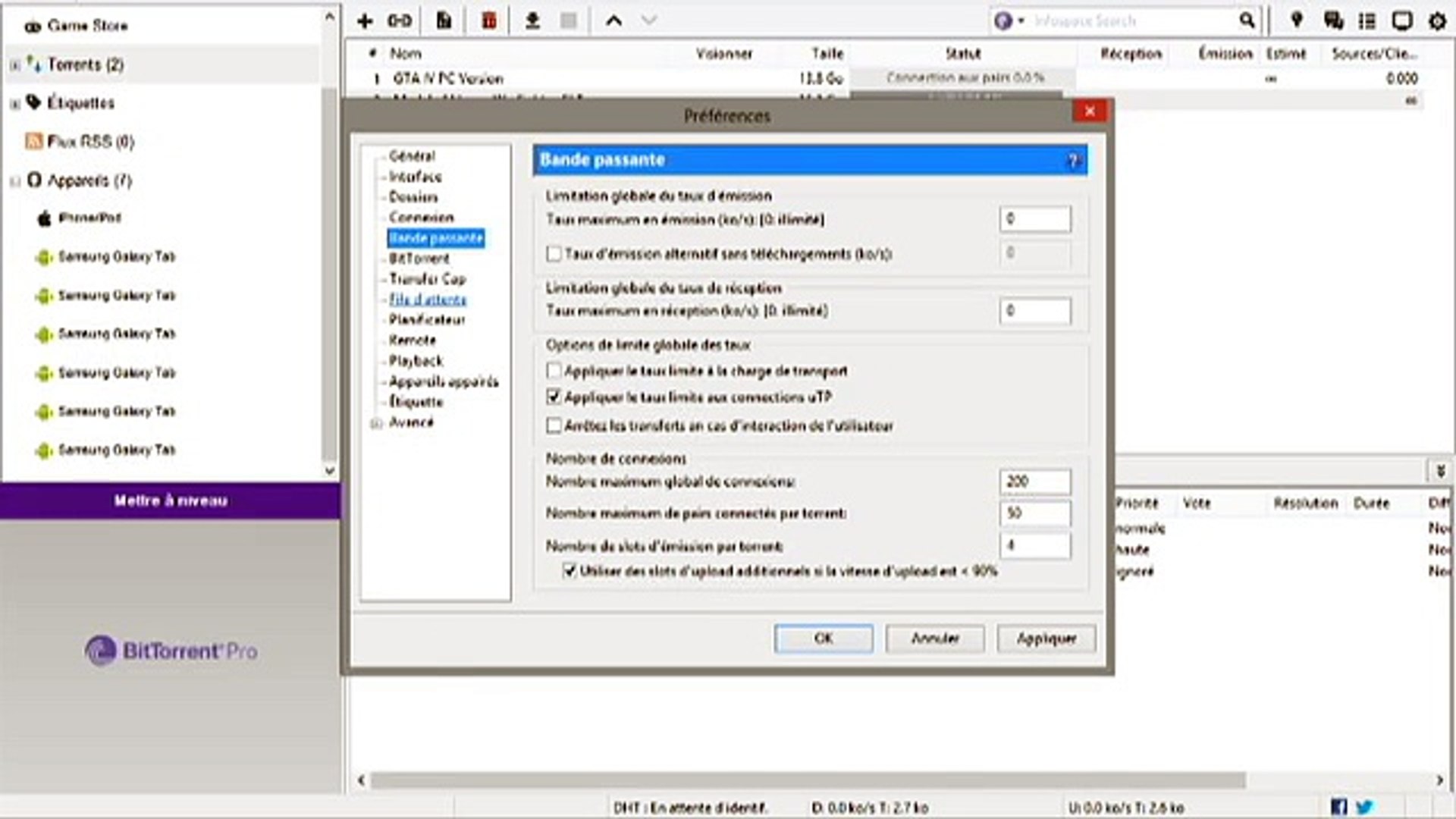Open settings via the gear icon
The height and width of the screenshot is (819, 1456).
pyautogui.click(x=1437, y=21)
